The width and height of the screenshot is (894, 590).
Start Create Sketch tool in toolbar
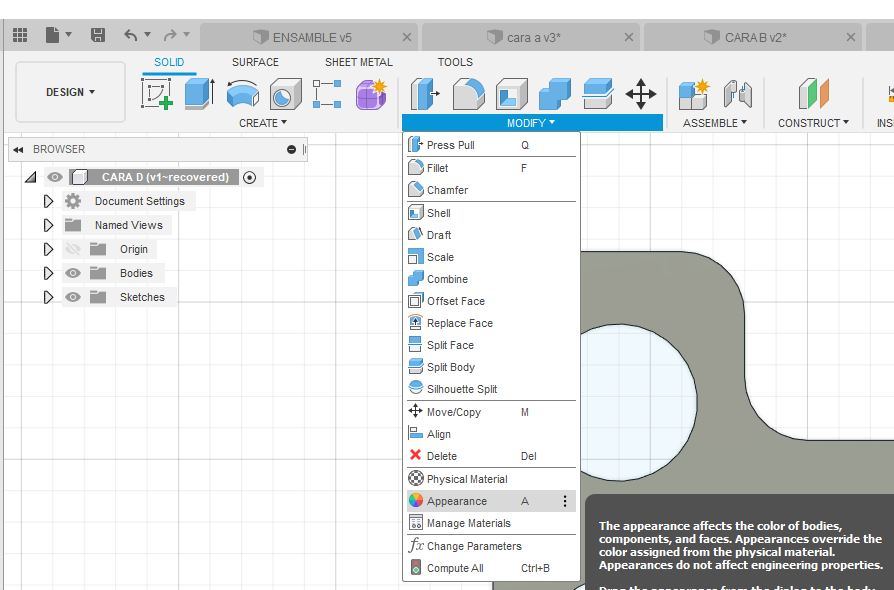(x=157, y=94)
